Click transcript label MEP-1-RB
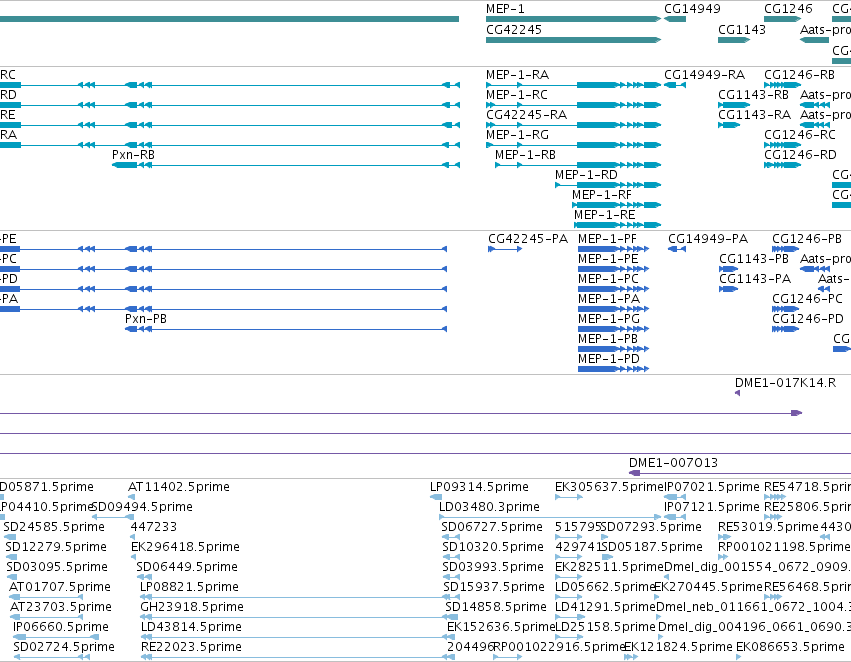The height and width of the screenshot is (662, 851). point(525,155)
